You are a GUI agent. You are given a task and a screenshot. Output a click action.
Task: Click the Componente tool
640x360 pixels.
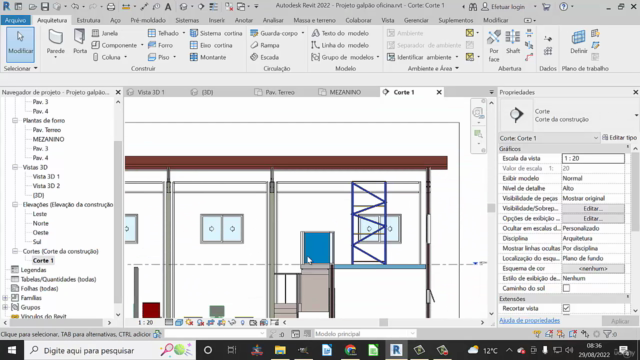114,45
